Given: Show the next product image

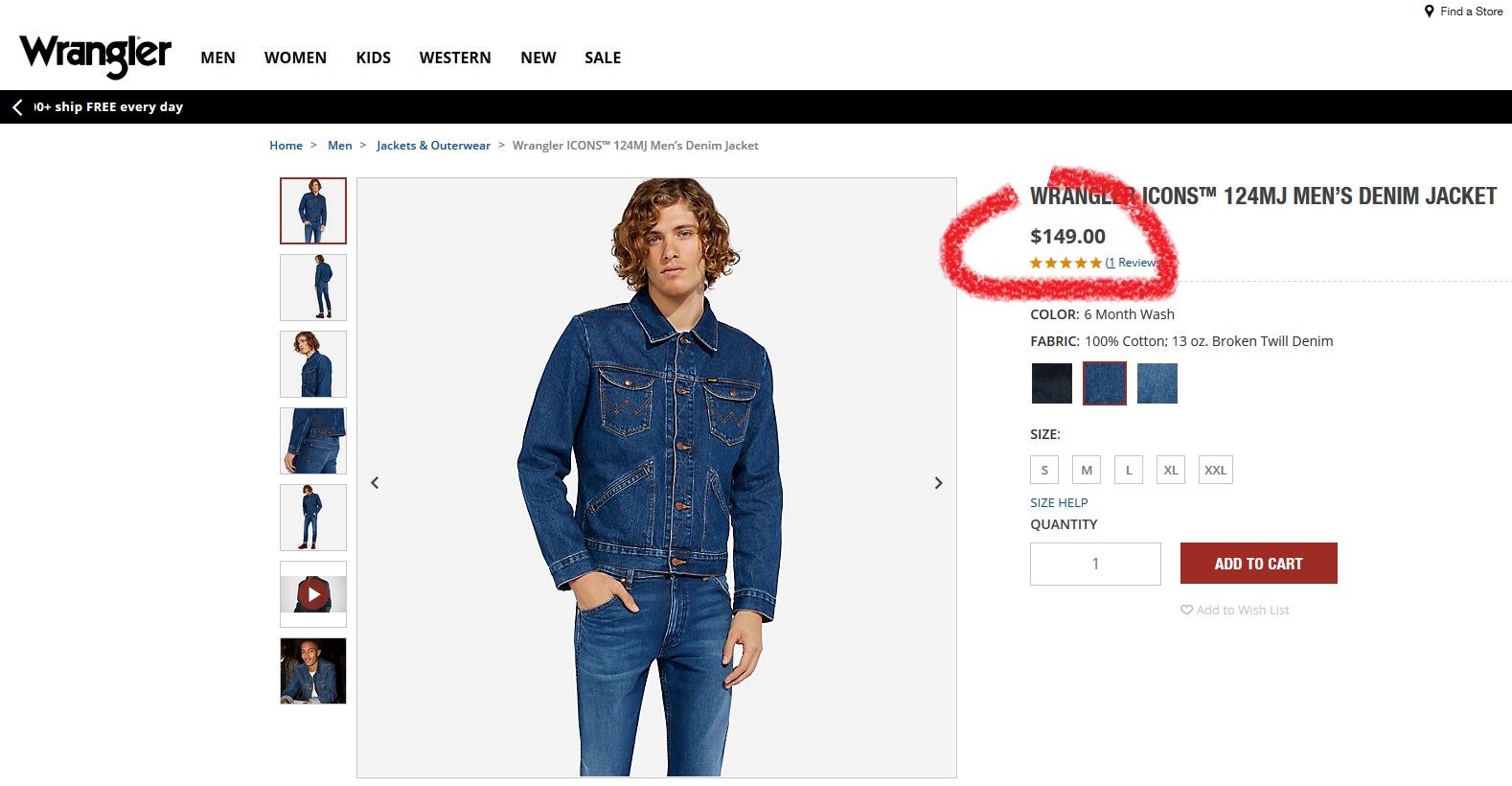Looking at the screenshot, I should pos(938,483).
